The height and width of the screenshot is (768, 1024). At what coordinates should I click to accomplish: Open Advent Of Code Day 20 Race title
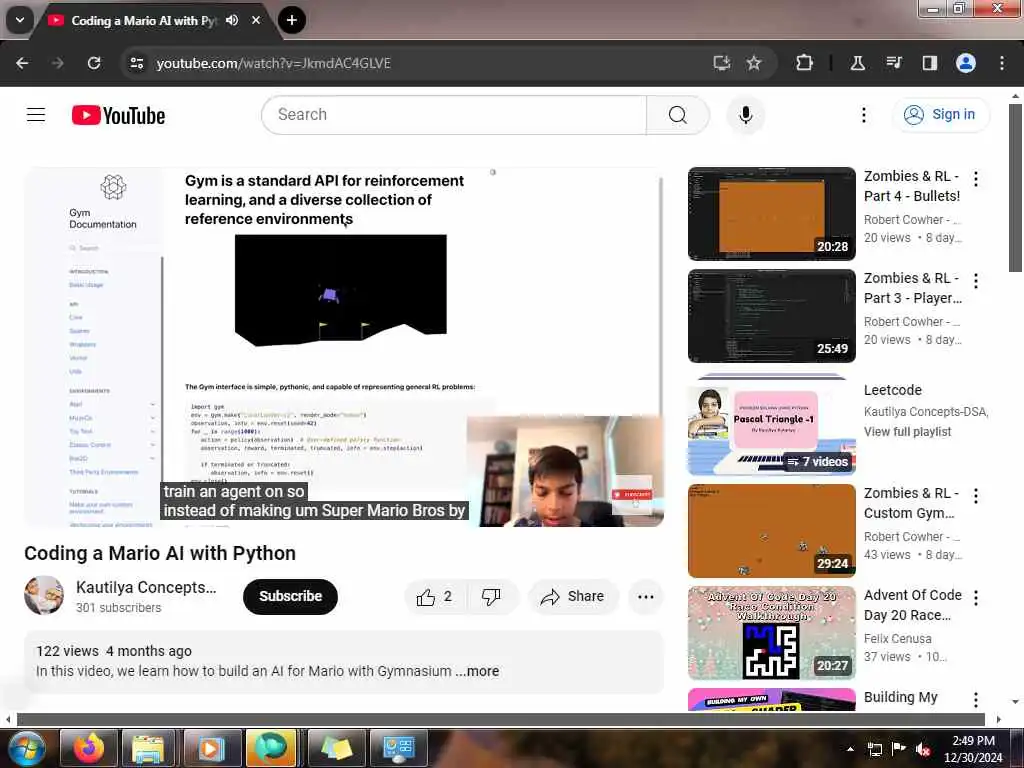912,605
